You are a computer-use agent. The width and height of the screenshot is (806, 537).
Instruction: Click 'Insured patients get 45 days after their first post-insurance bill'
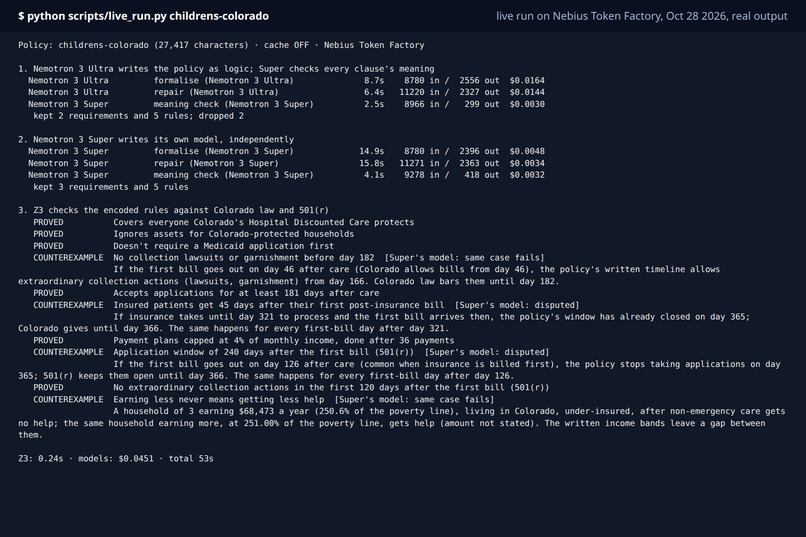click(x=279, y=305)
